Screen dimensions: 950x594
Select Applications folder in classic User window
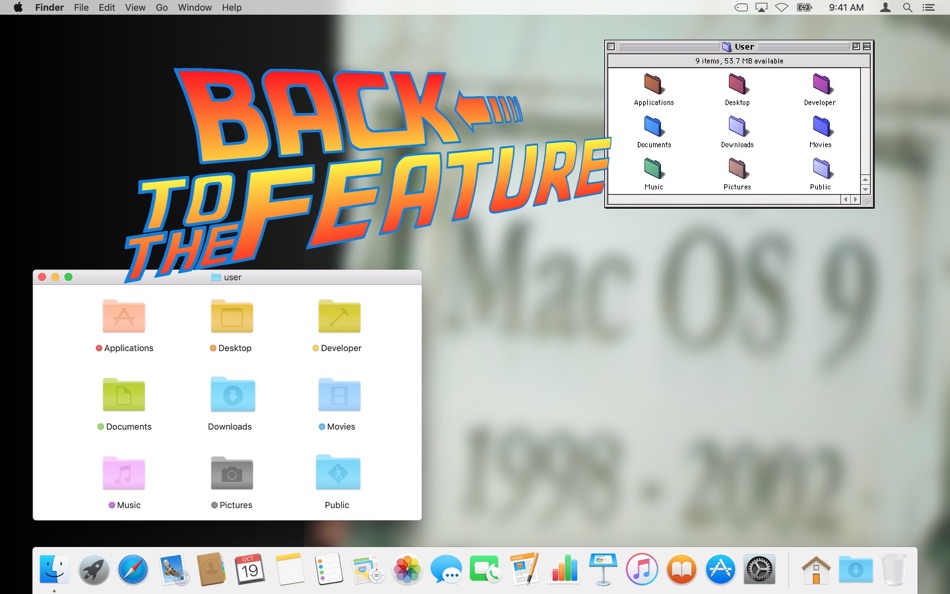pos(653,84)
